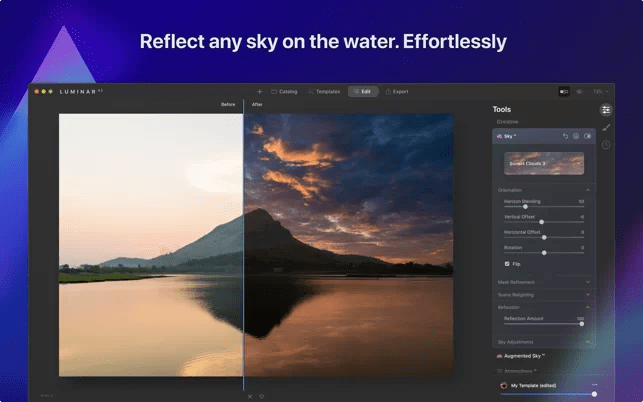Open My Template three-dots options
The image size is (643, 402).
point(595,385)
